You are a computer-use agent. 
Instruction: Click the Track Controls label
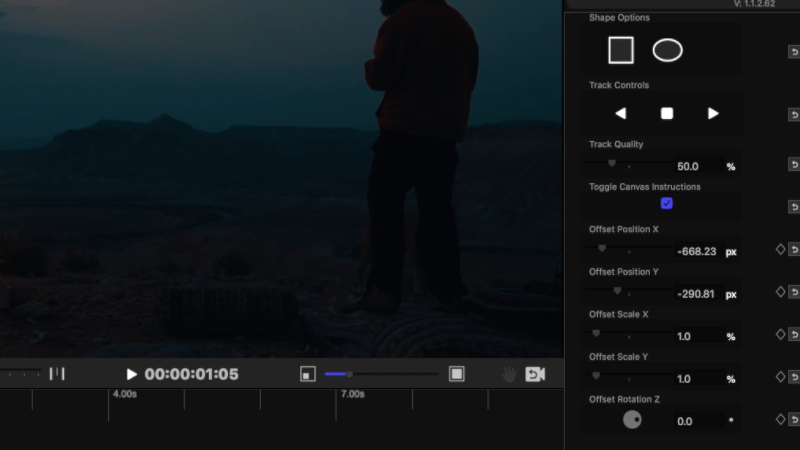click(619, 85)
